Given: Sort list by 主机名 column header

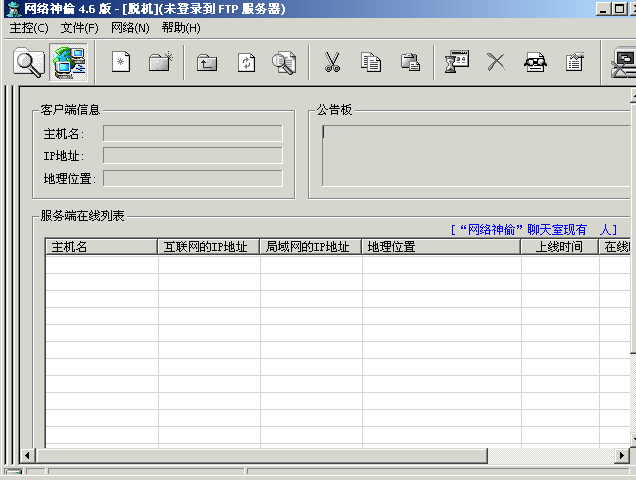Looking at the screenshot, I should tap(101, 247).
